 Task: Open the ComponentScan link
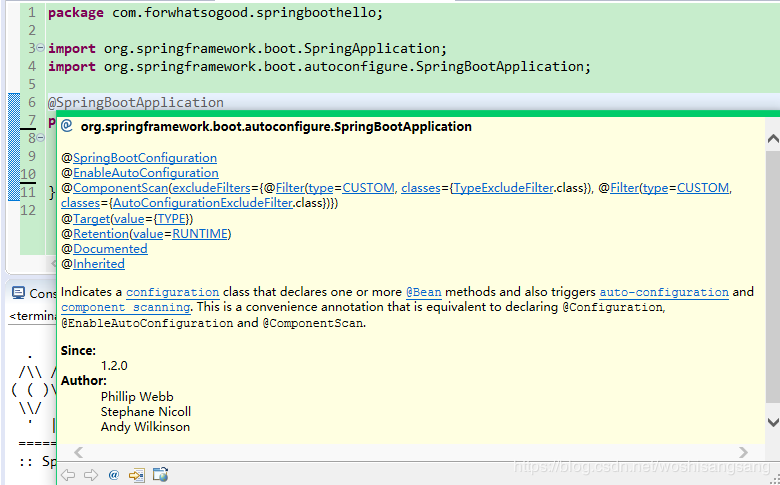click(120, 188)
